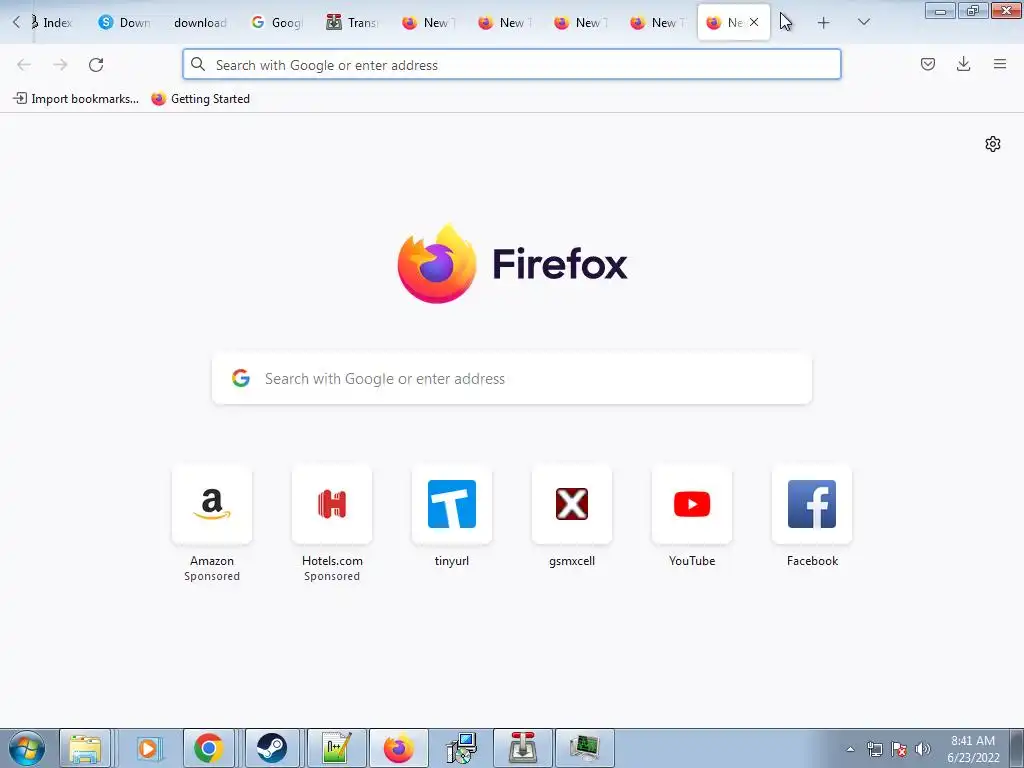Open the software installer taskbar icon
Viewport: 1024px width, 768px height.
click(461, 748)
